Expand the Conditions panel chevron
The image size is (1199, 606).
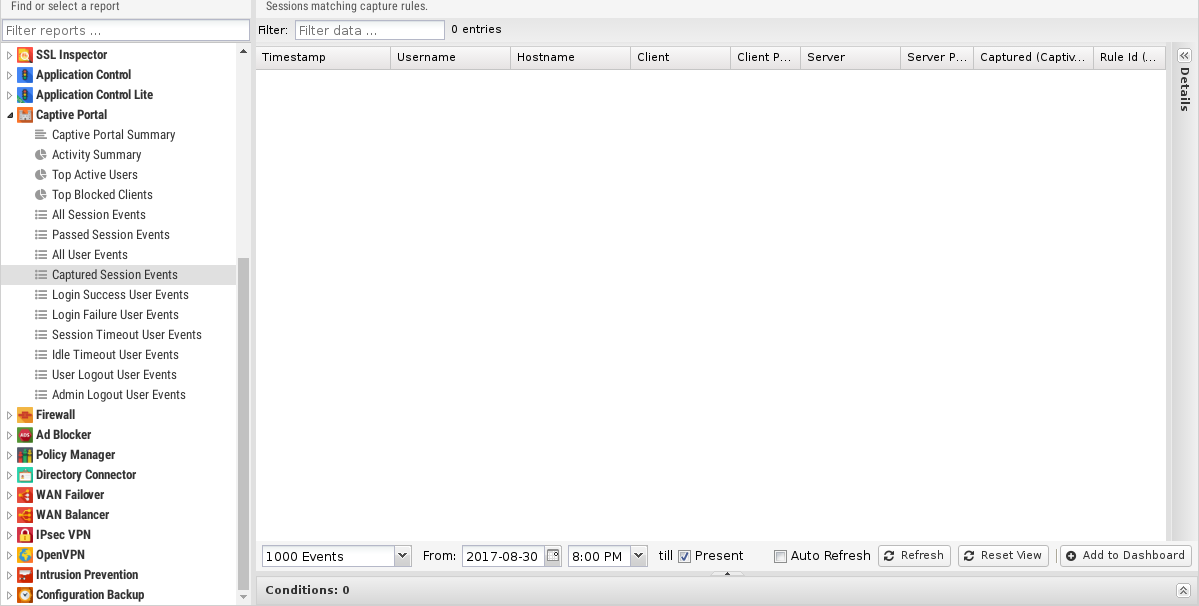coord(1183,590)
